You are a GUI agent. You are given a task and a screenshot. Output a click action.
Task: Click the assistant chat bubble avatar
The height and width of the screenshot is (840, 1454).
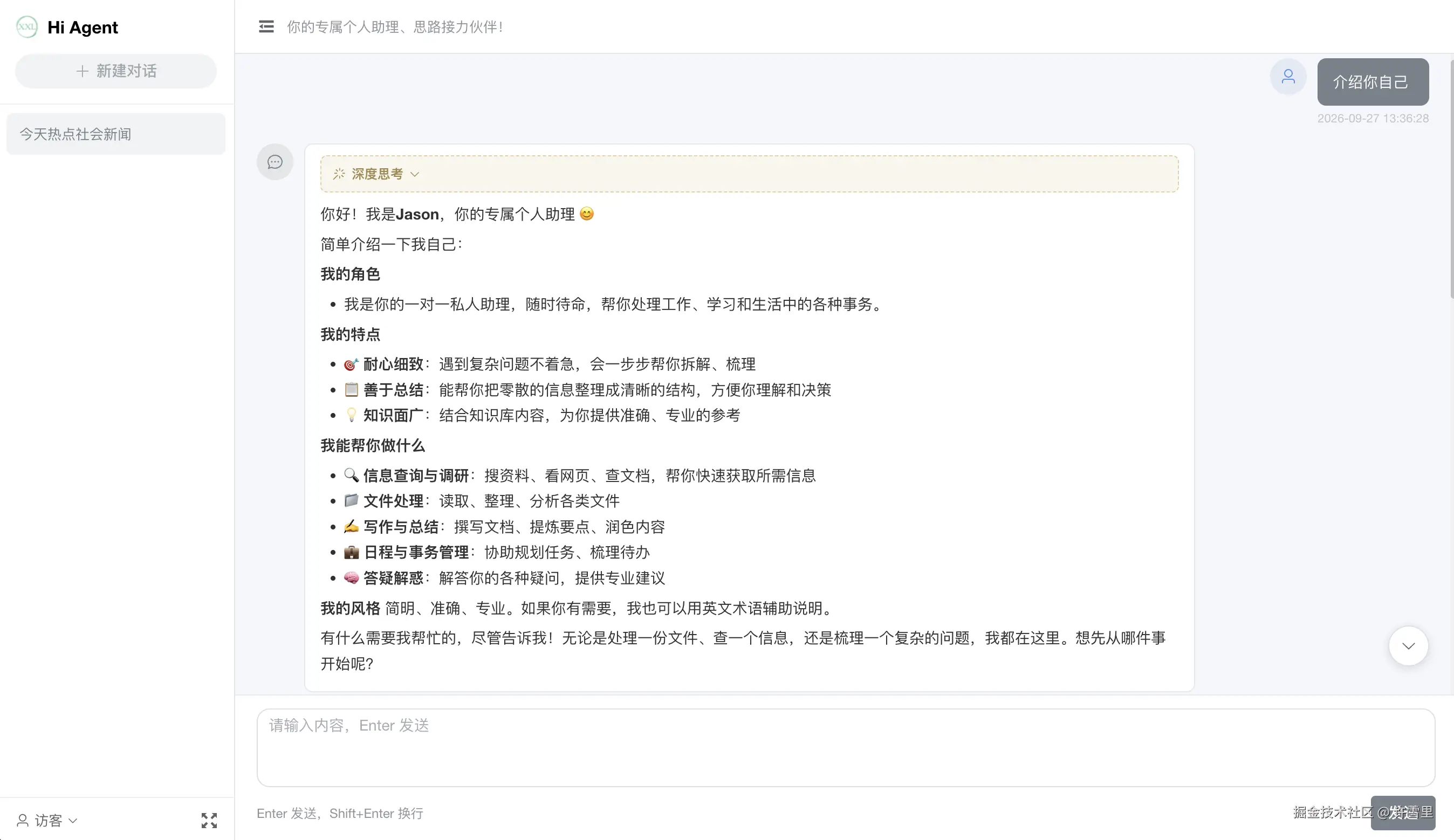[275, 162]
